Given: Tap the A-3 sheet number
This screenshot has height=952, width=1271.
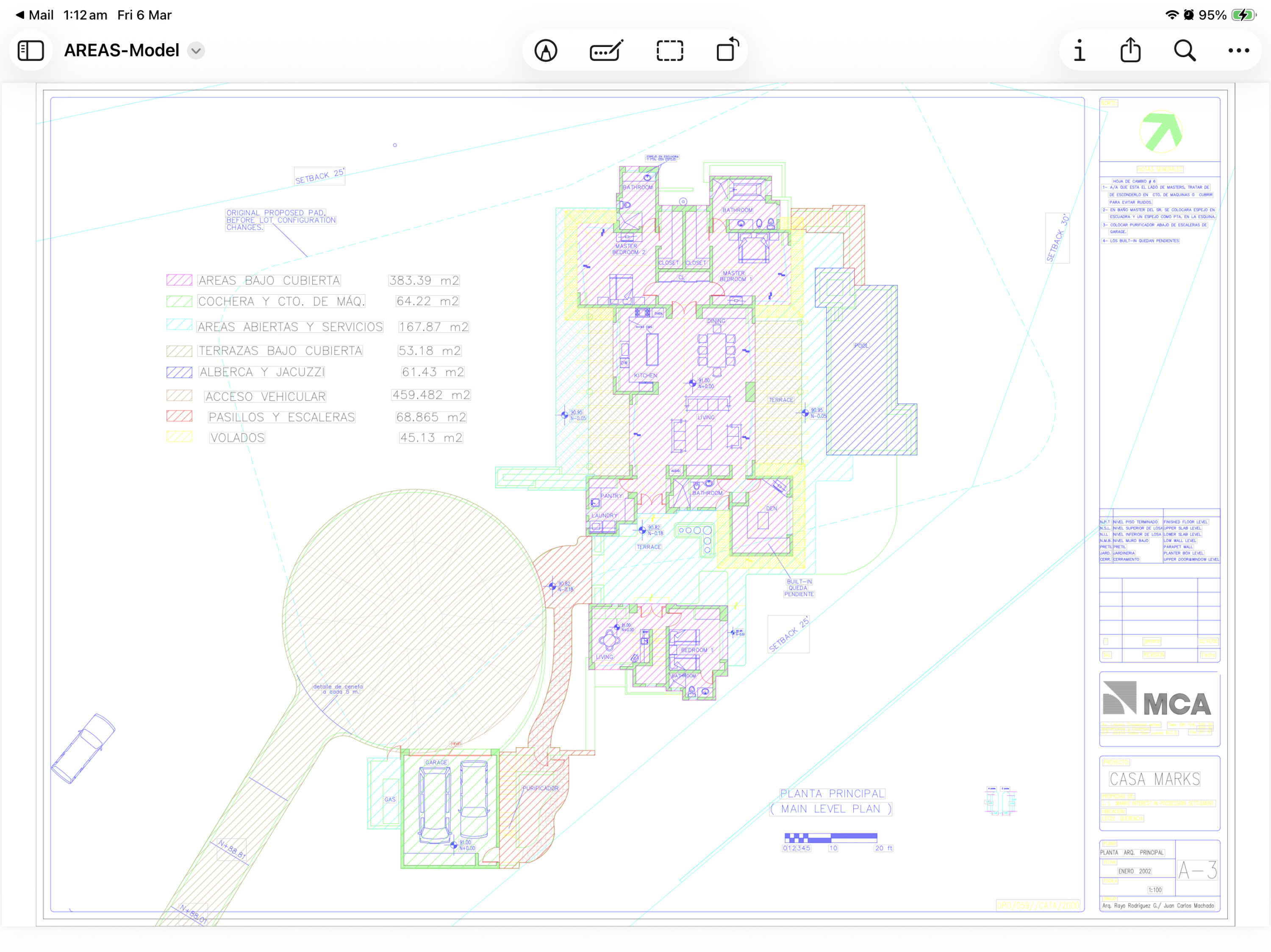Looking at the screenshot, I should pyautogui.click(x=1197, y=870).
